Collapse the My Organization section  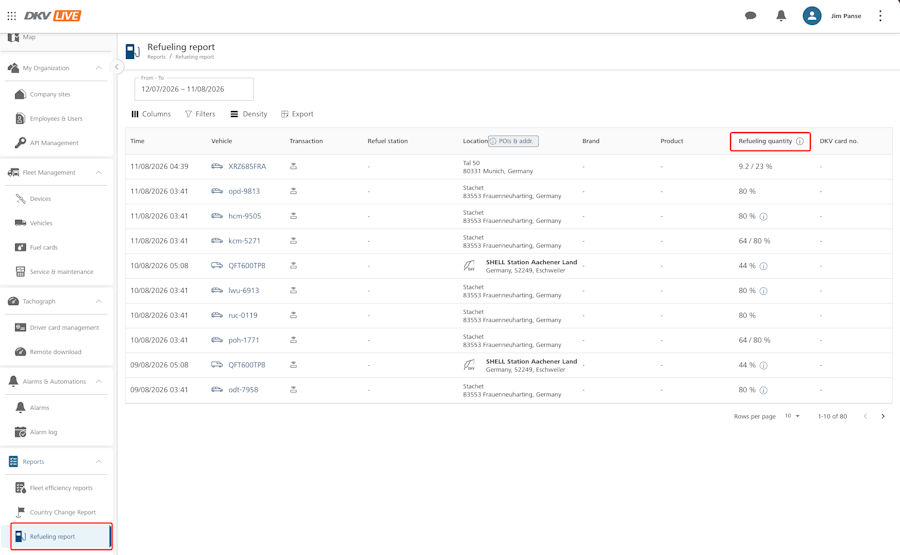pos(99,68)
